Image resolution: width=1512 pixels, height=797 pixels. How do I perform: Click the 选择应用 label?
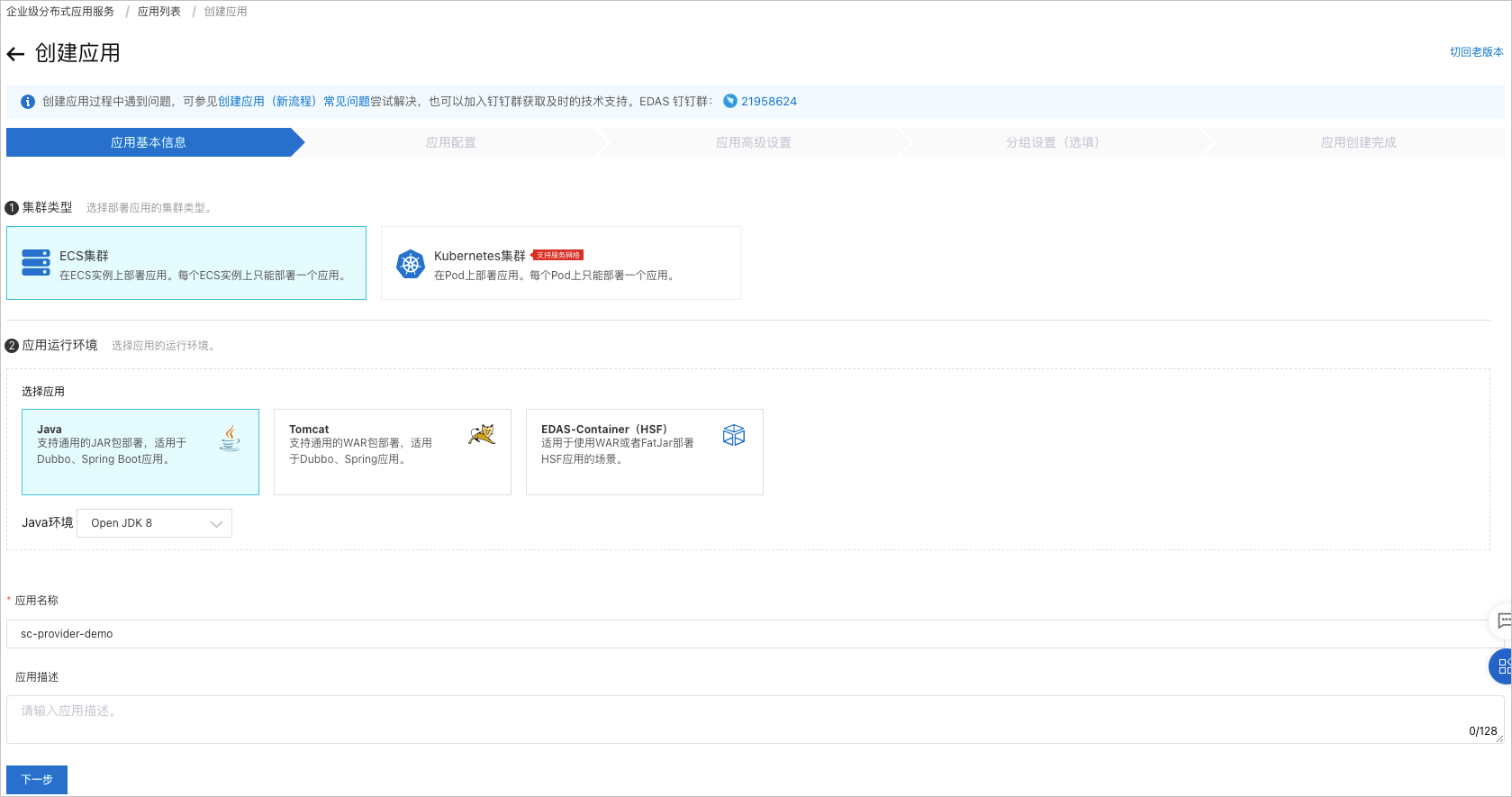tap(43, 392)
